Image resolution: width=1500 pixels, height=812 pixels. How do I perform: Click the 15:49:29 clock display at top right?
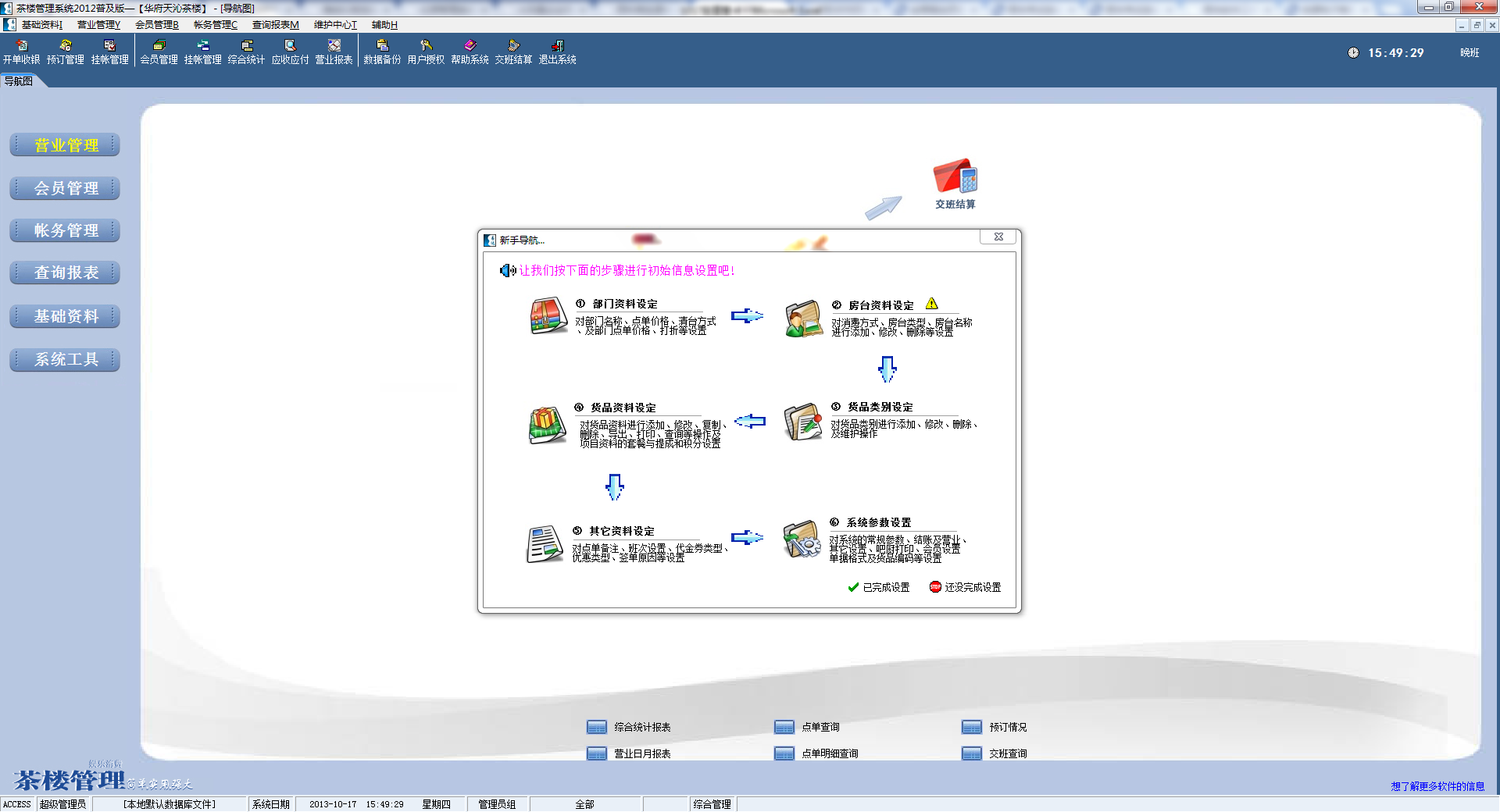point(1395,53)
